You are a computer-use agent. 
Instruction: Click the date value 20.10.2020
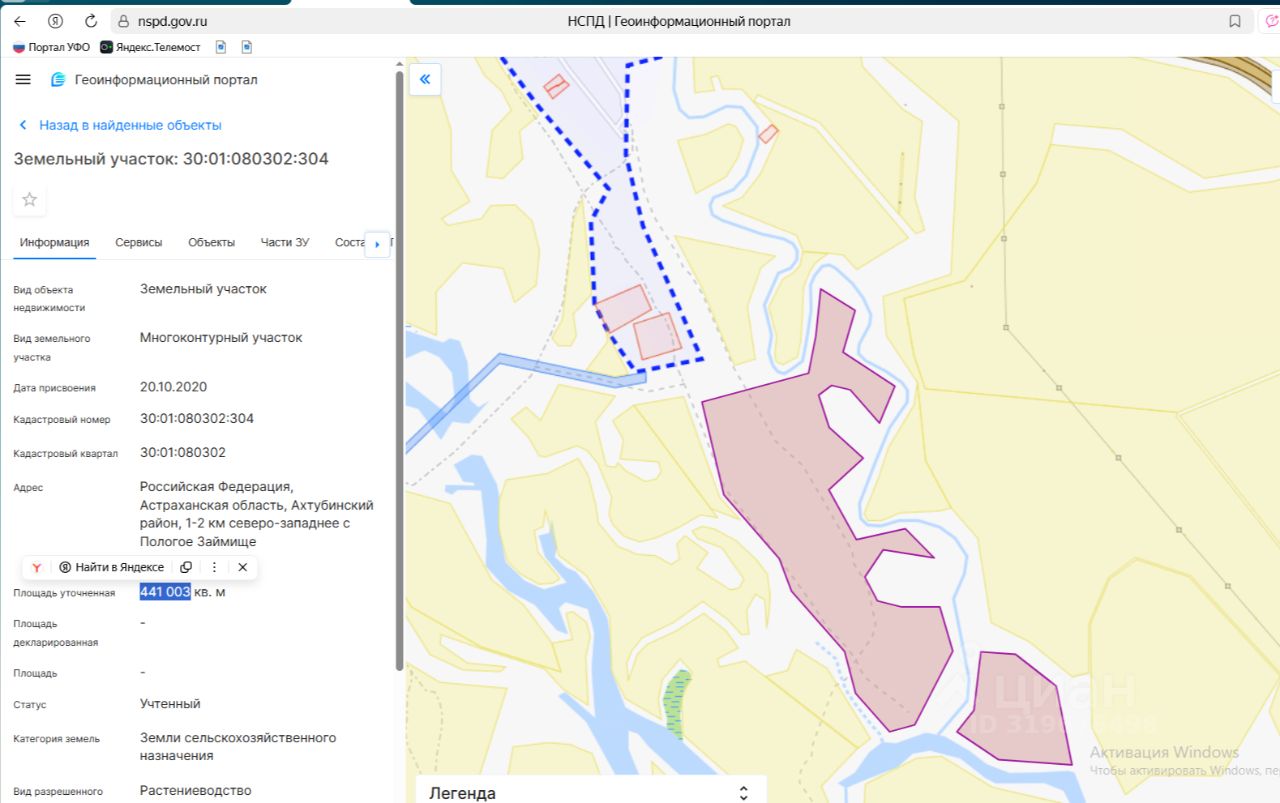tap(173, 386)
